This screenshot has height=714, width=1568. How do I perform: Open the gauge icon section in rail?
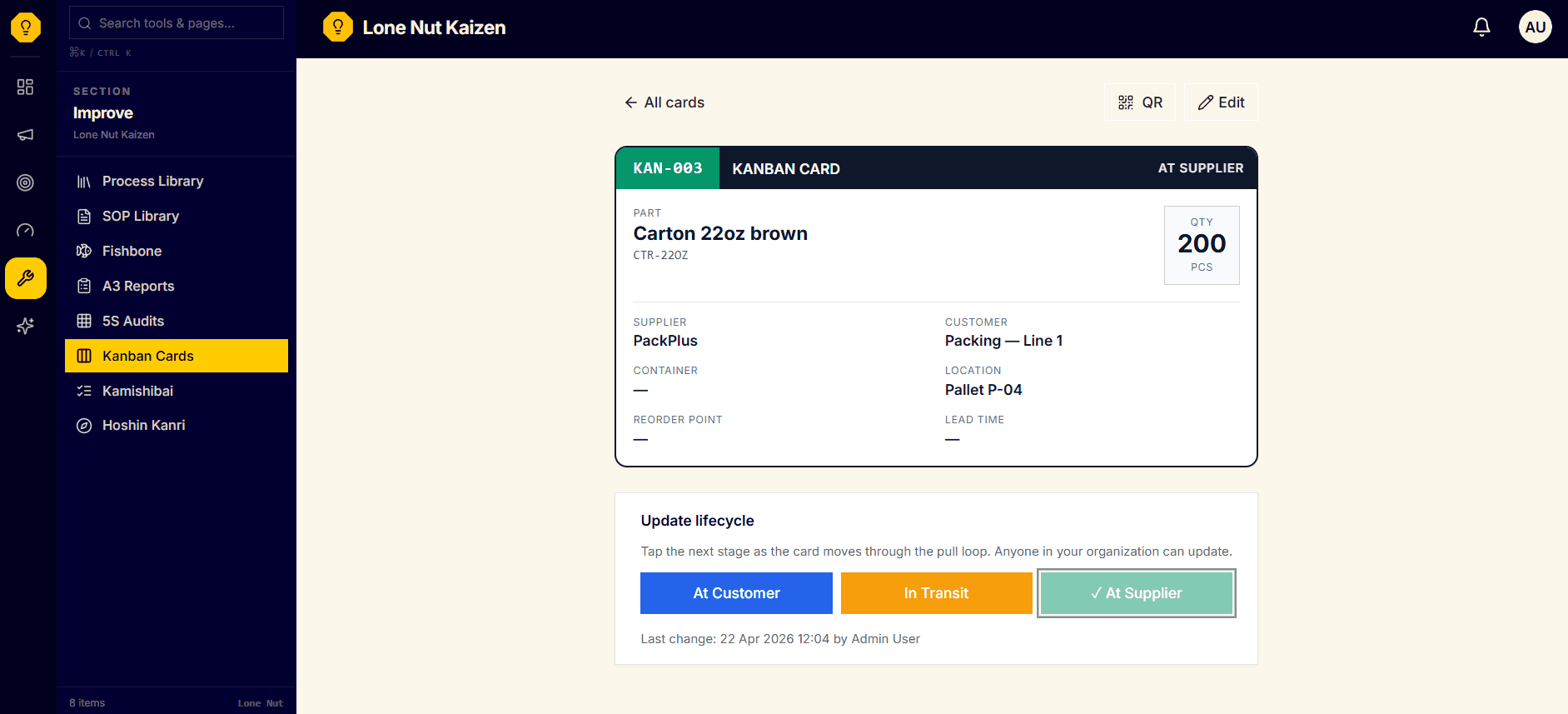(26, 231)
